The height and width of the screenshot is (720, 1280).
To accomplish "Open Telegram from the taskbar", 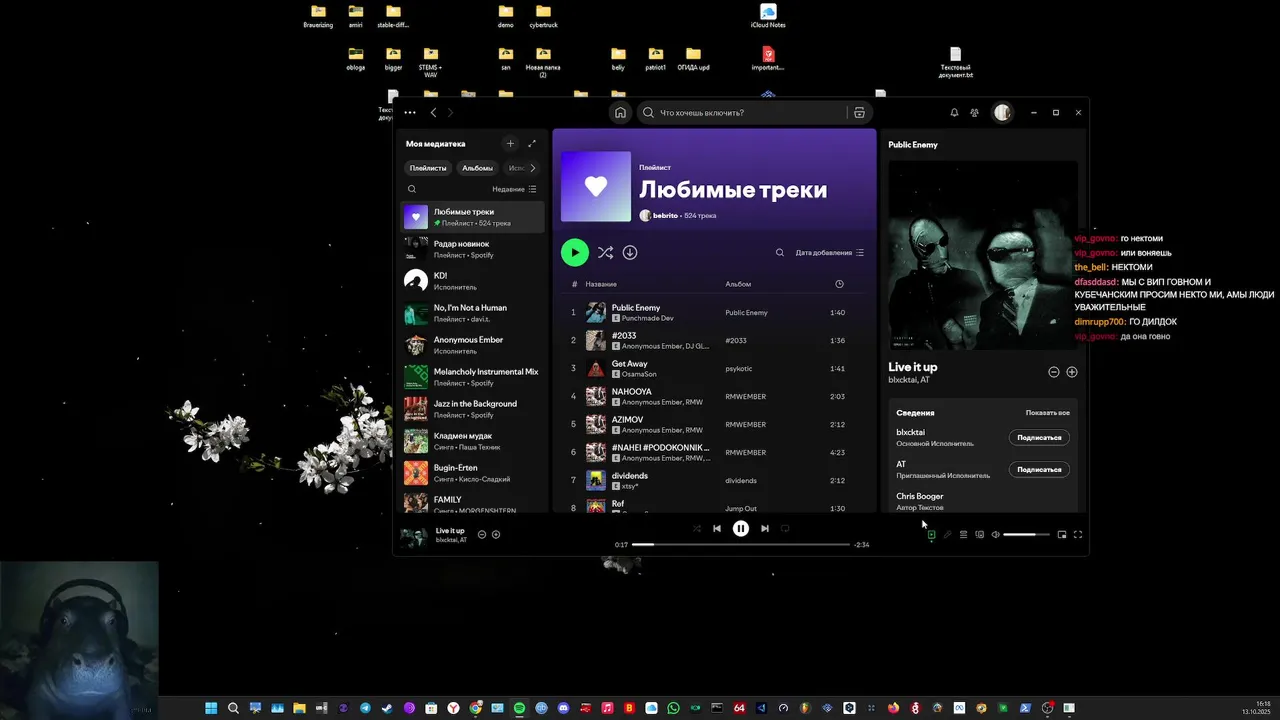I will point(365,708).
